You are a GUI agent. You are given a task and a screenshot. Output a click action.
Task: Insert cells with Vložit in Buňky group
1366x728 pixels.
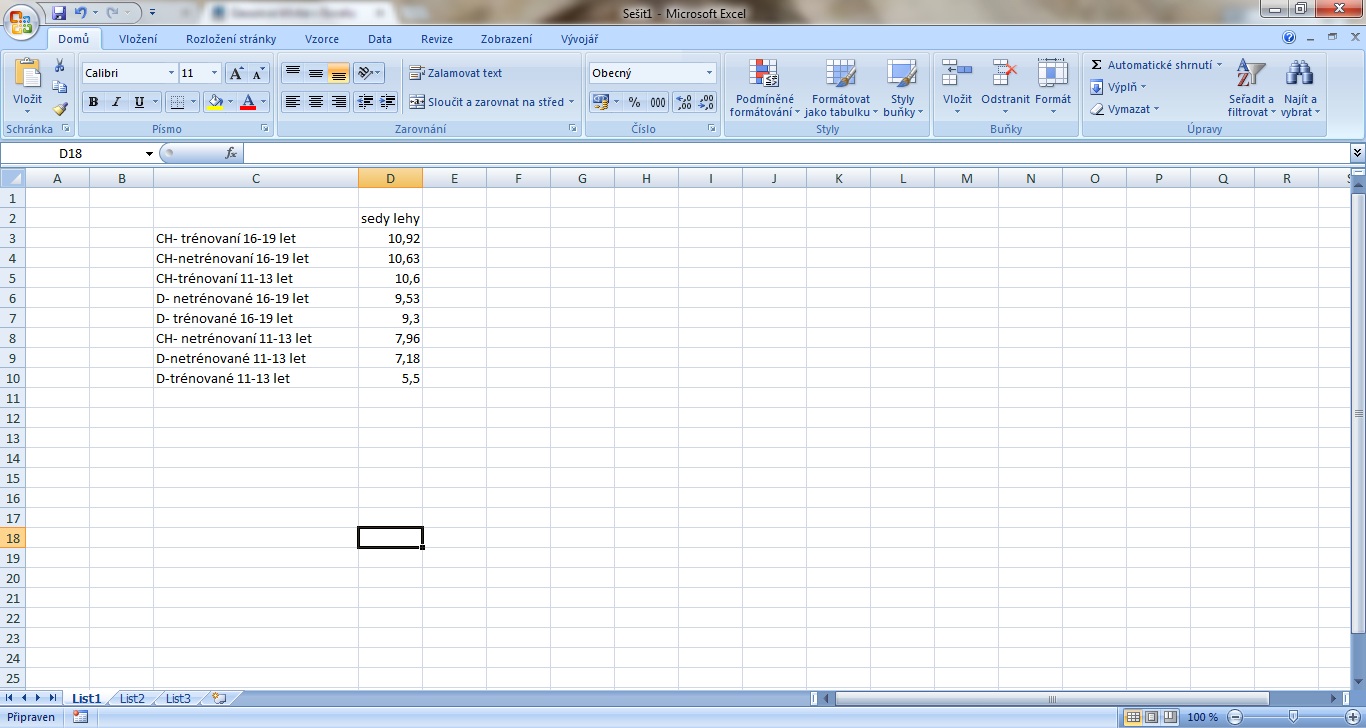(957, 88)
